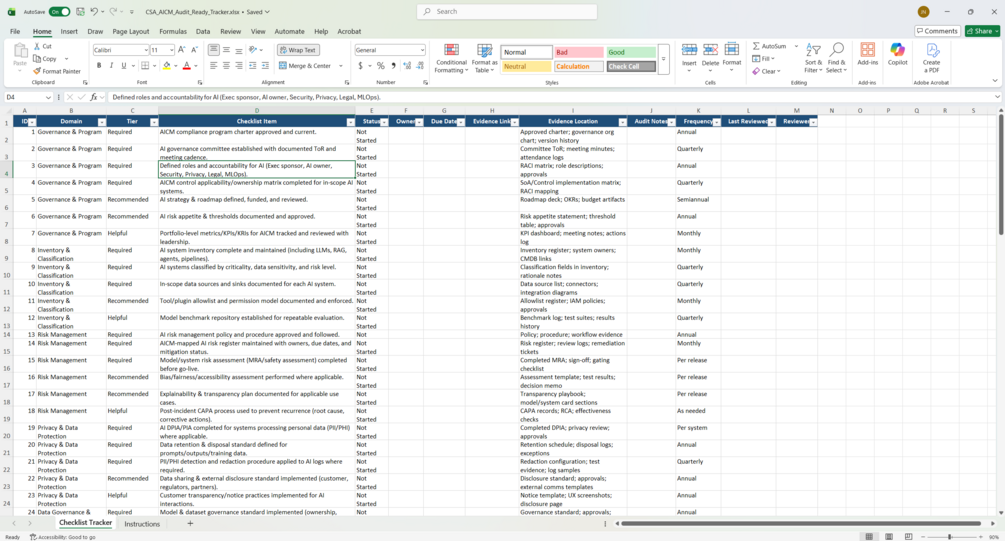Click the Insert Function fx icon
The image size is (1005, 541).
[x=94, y=97]
